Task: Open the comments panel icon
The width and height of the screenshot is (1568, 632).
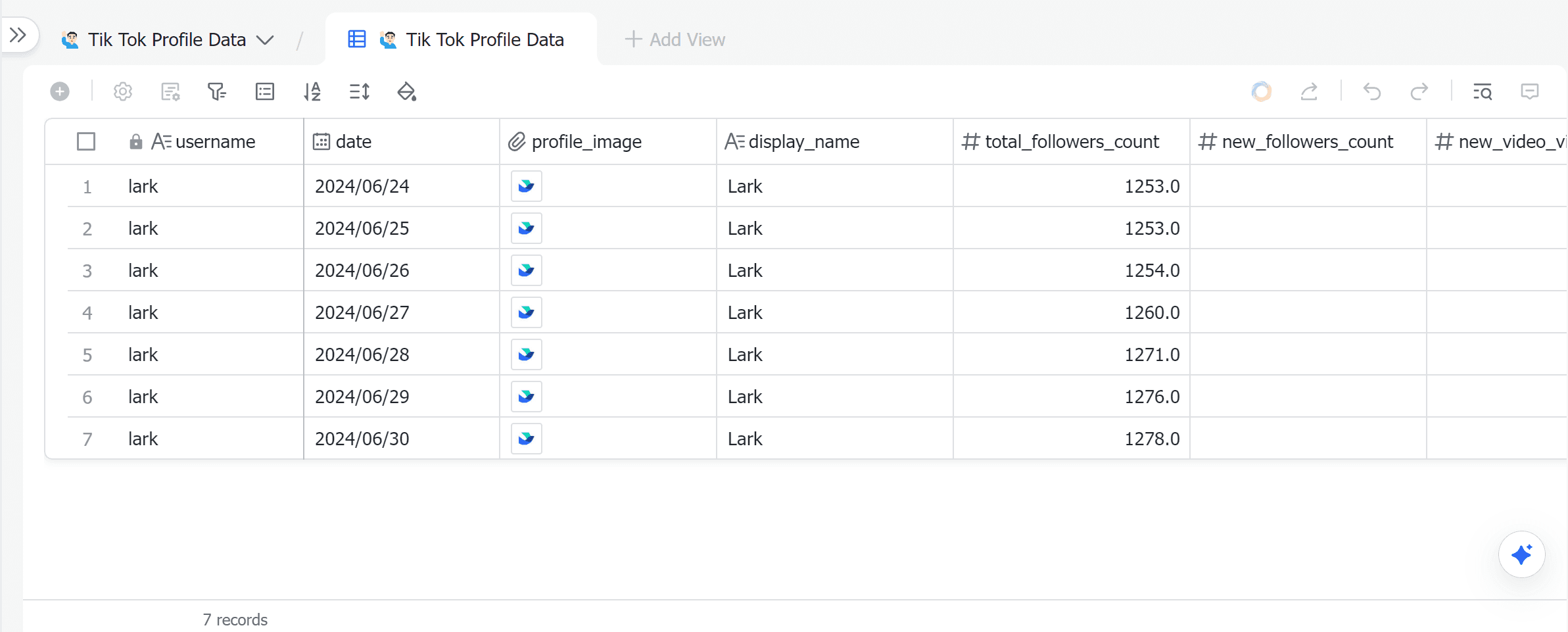Action: click(1530, 91)
